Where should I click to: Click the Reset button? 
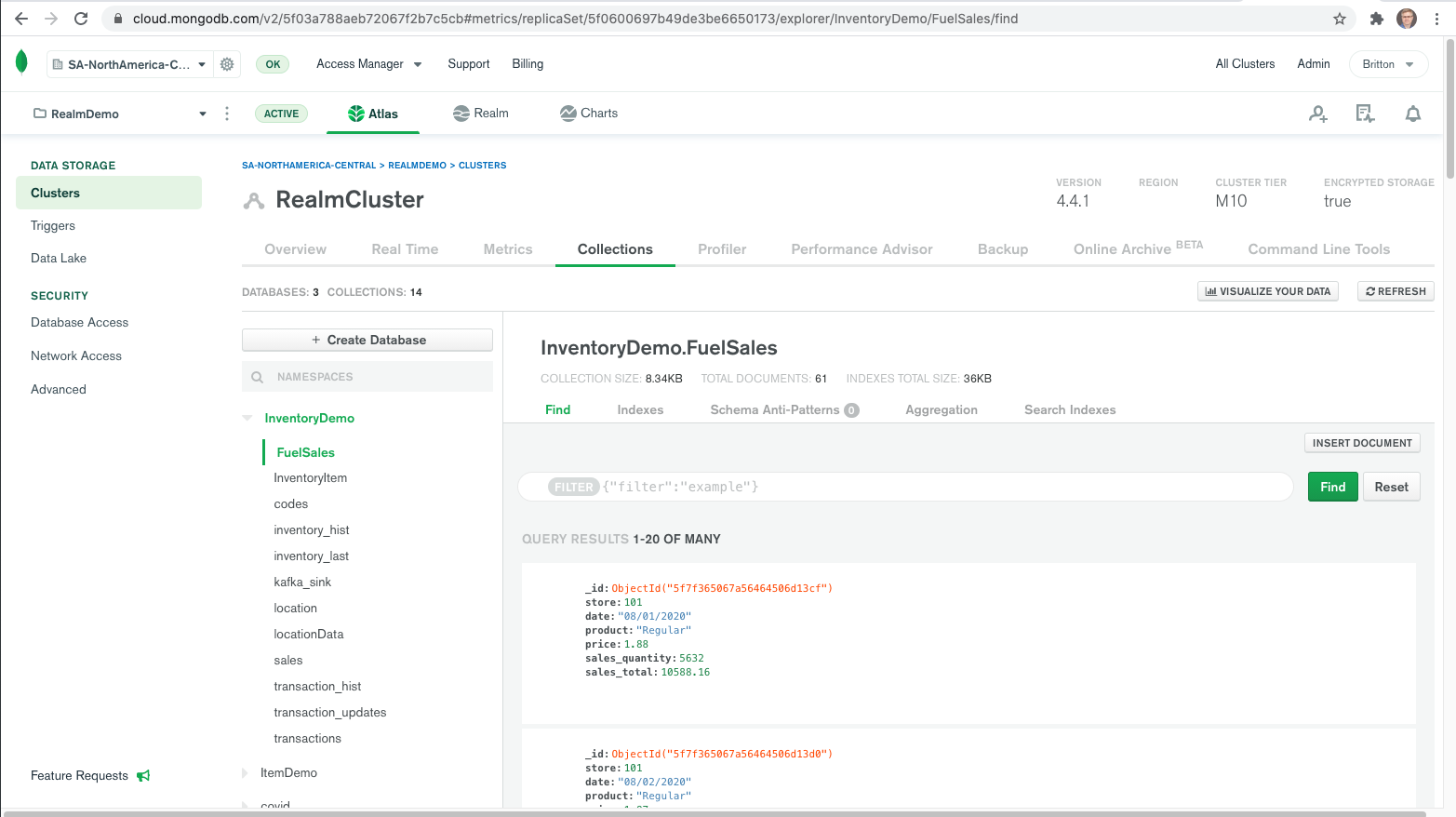tap(1391, 487)
